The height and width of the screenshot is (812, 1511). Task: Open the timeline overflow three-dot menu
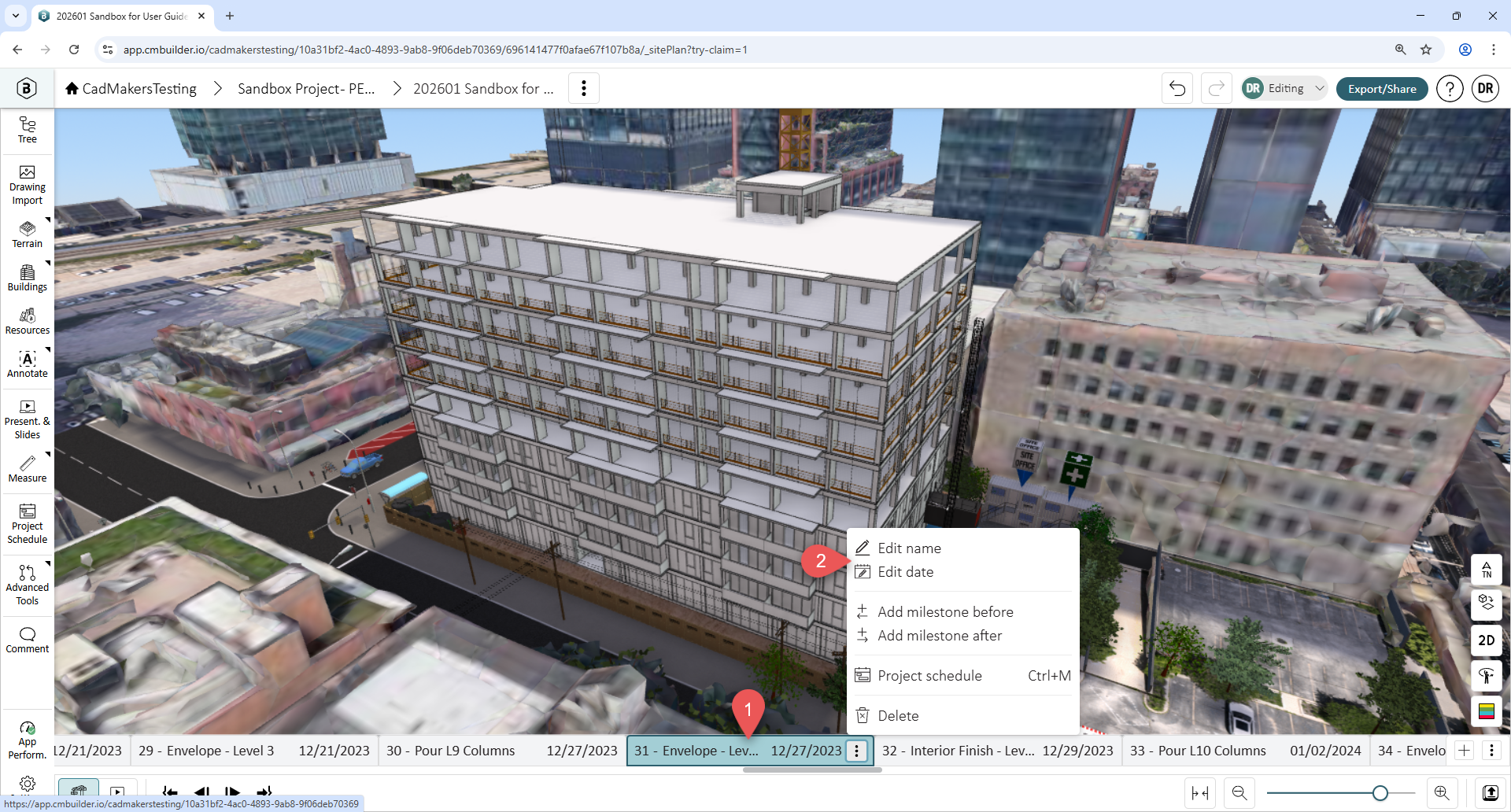point(1491,751)
